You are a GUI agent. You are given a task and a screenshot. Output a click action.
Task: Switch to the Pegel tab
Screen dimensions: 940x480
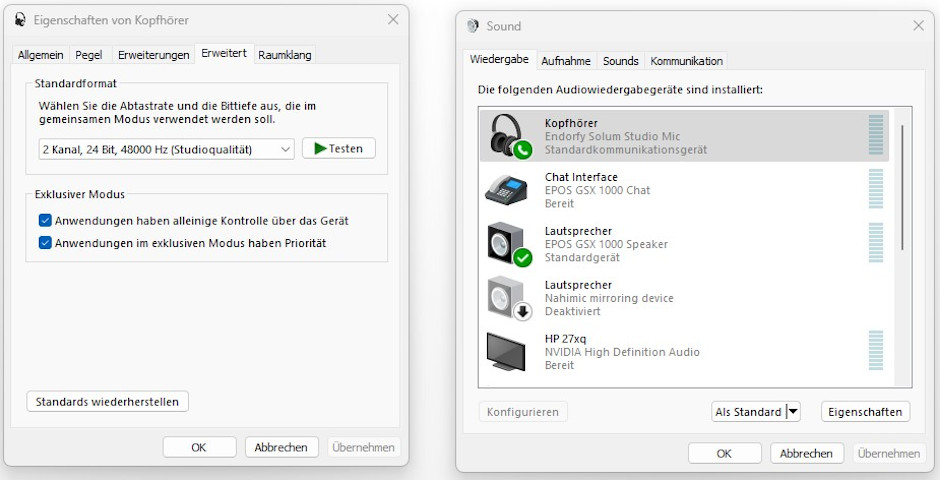[89, 55]
